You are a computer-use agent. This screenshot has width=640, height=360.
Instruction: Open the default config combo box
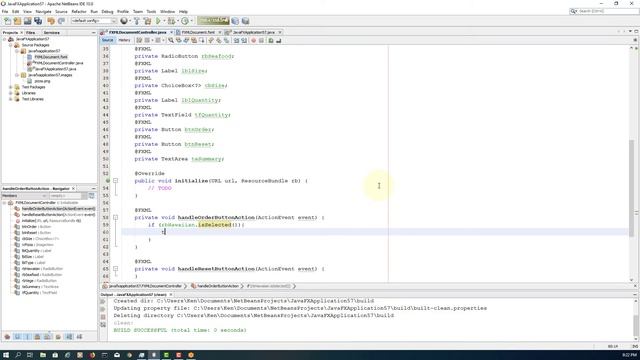[94, 21]
